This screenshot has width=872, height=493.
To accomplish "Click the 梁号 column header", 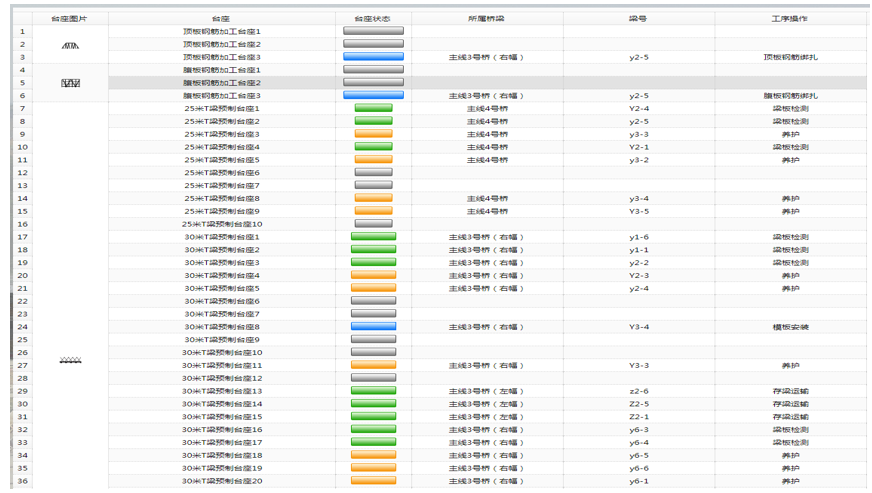I will tap(639, 19).
